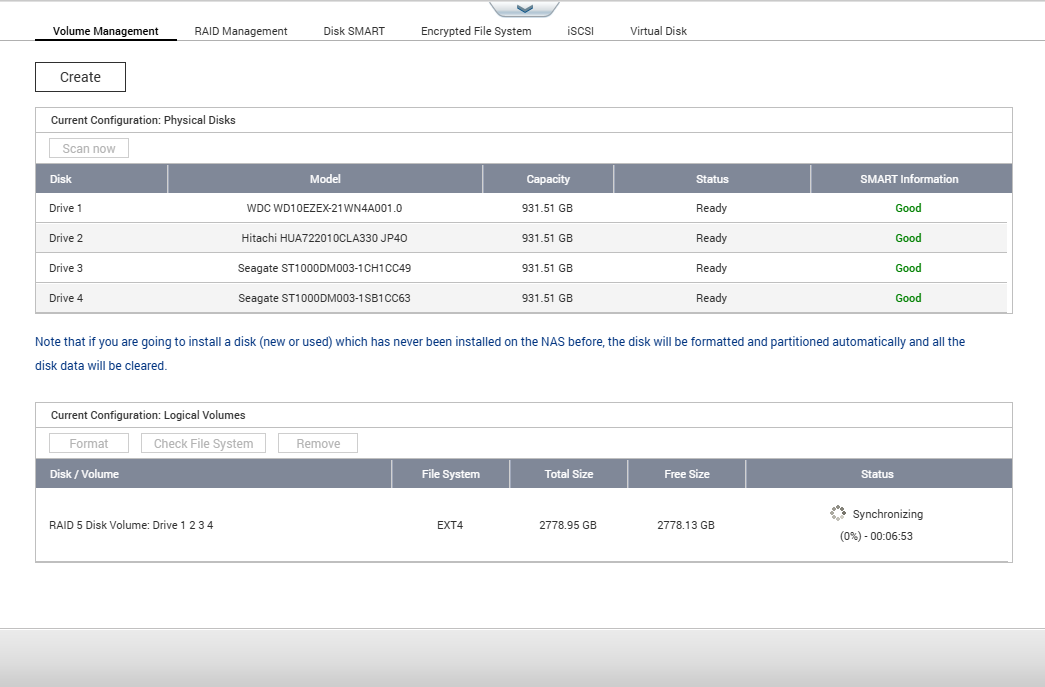Click the Model column header

[325, 179]
